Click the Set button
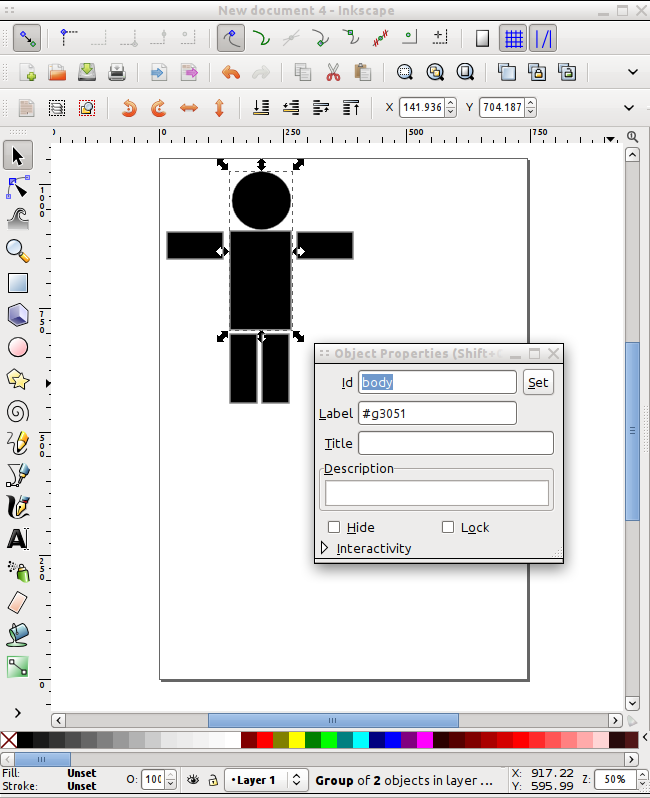The height and width of the screenshot is (798, 650). [538, 383]
